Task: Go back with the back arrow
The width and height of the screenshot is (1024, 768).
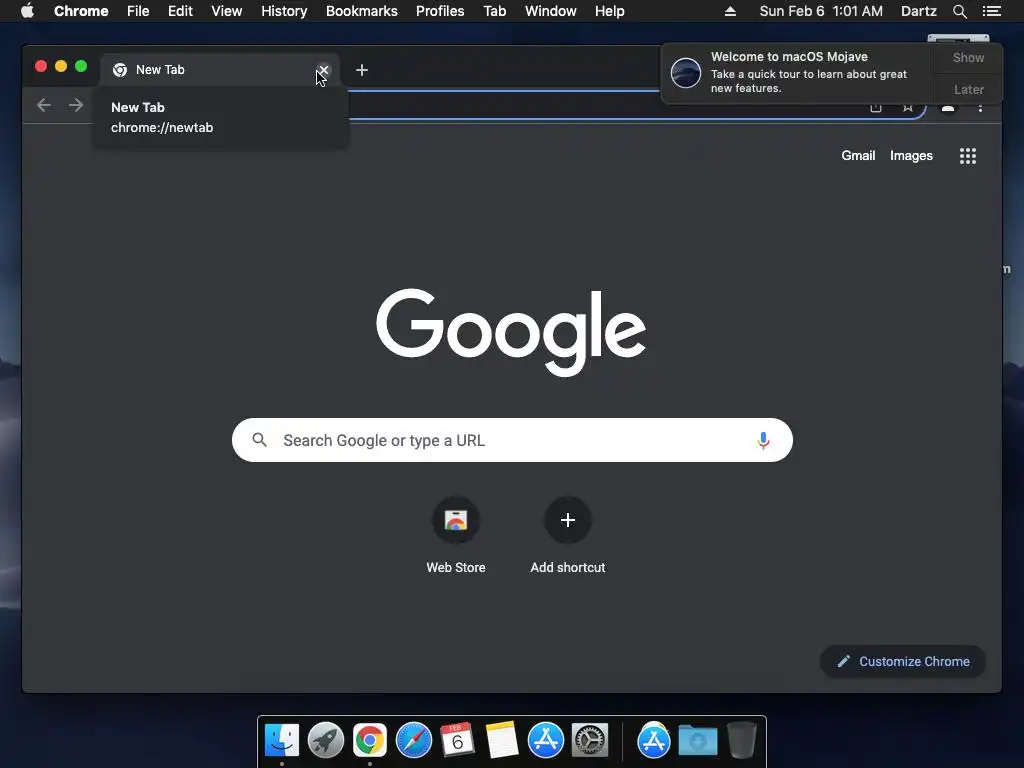Action: coord(44,105)
